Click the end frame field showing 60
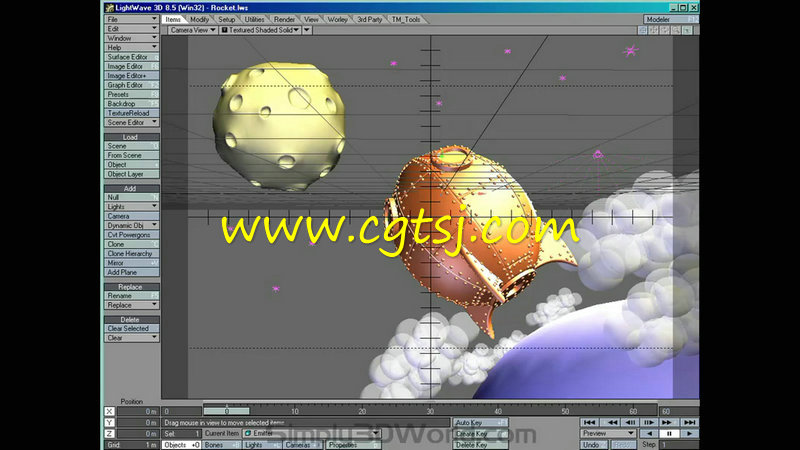This screenshot has width=800, height=450. [x=679, y=411]
